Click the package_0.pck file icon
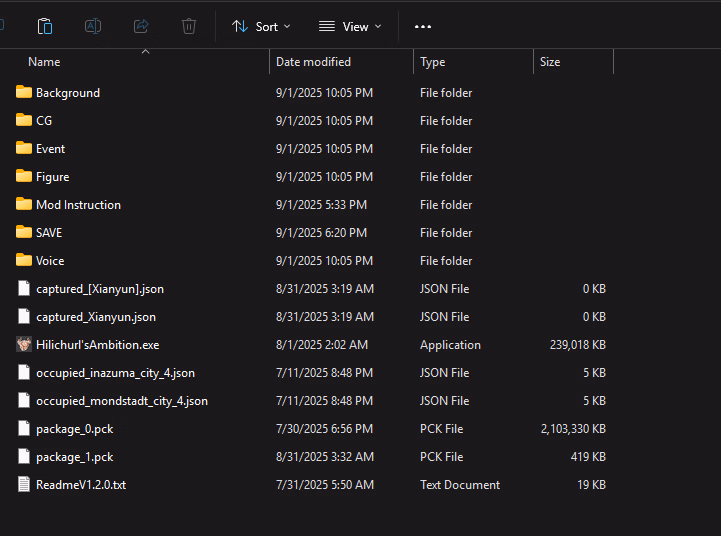The image size is (721, 536). pyautogui.click(x=25, y=429)
